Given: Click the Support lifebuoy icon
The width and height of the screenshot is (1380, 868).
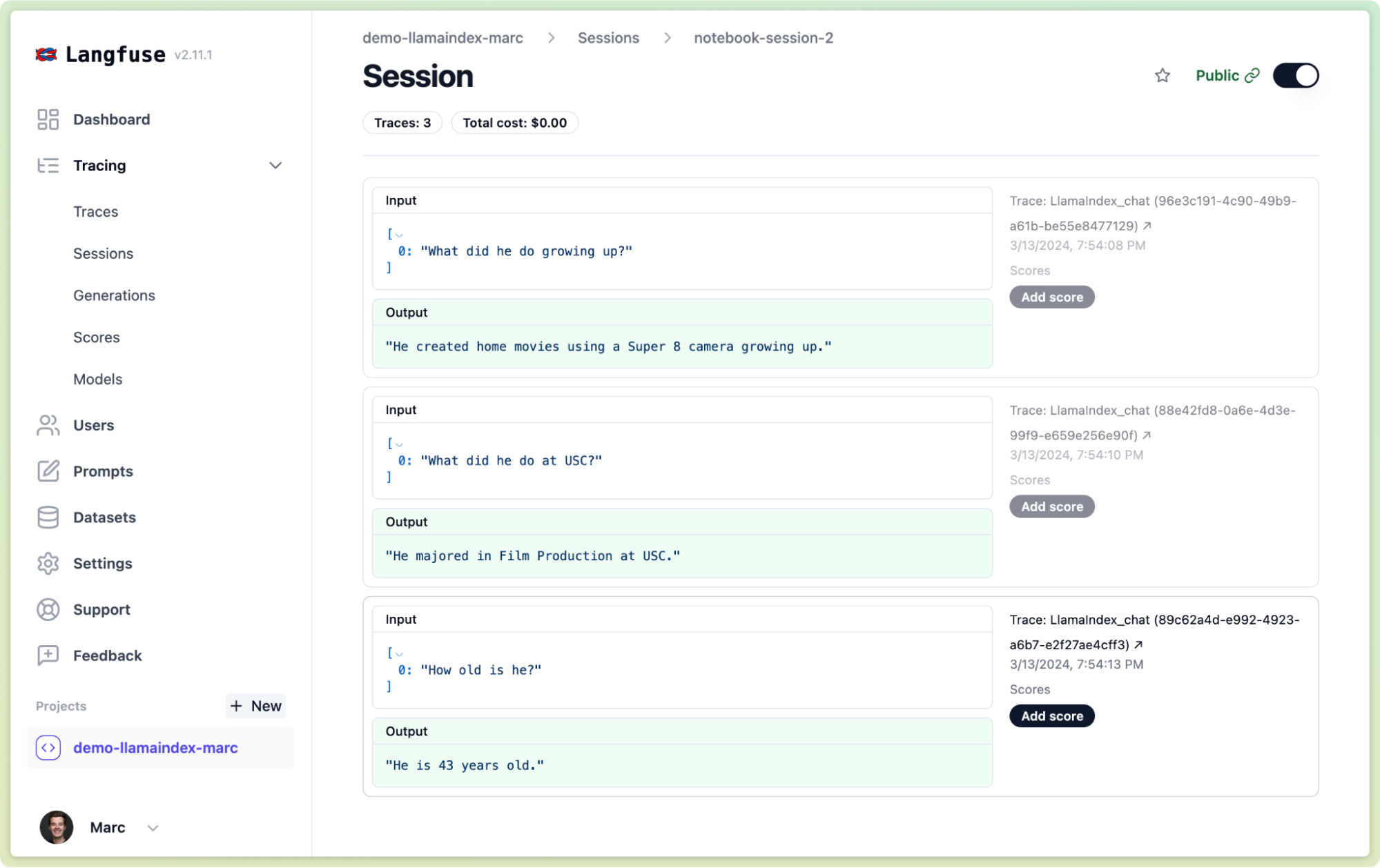Looking at the screenshot, I should (x=48, y=609).
